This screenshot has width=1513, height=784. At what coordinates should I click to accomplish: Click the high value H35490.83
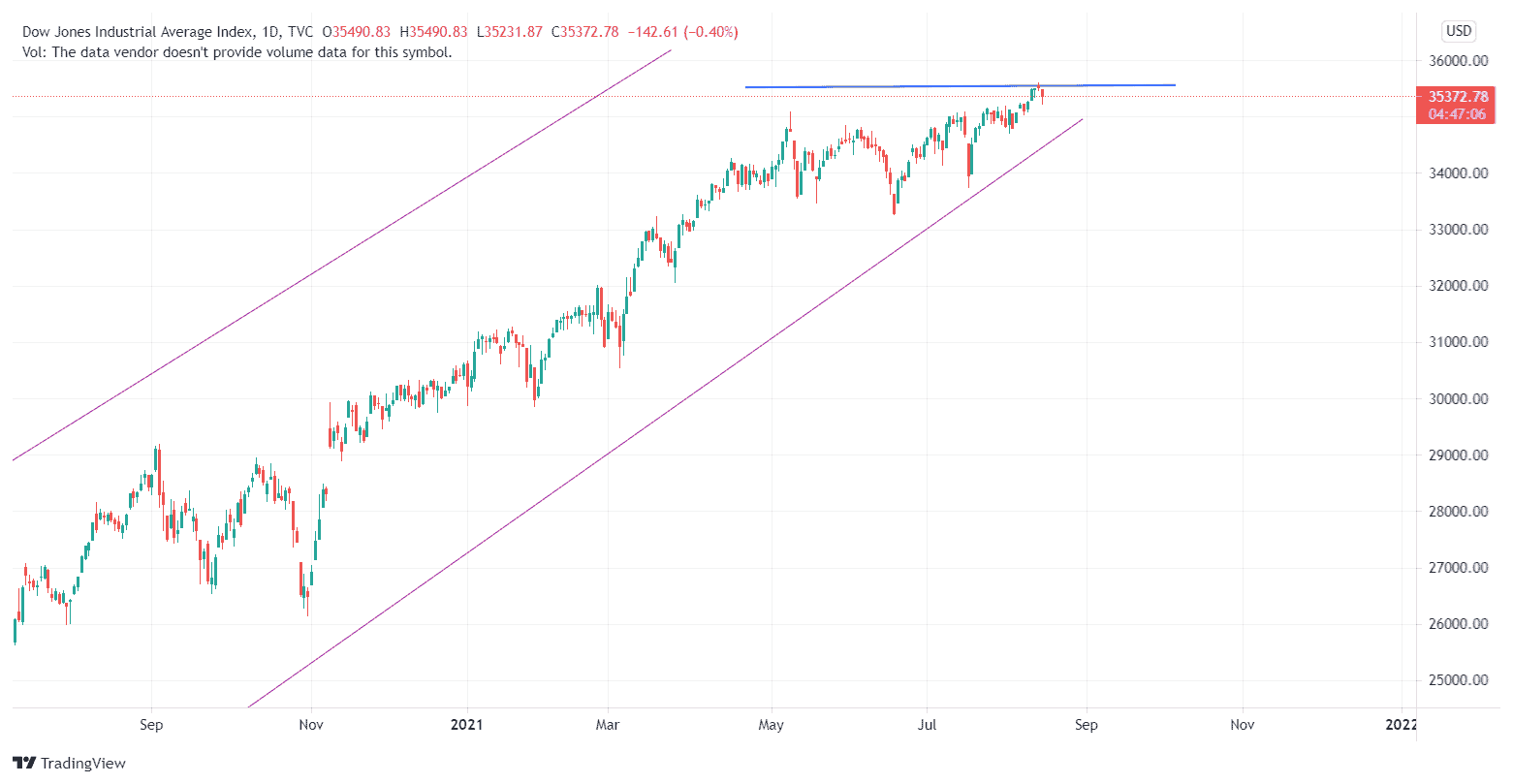click(435, 32)
